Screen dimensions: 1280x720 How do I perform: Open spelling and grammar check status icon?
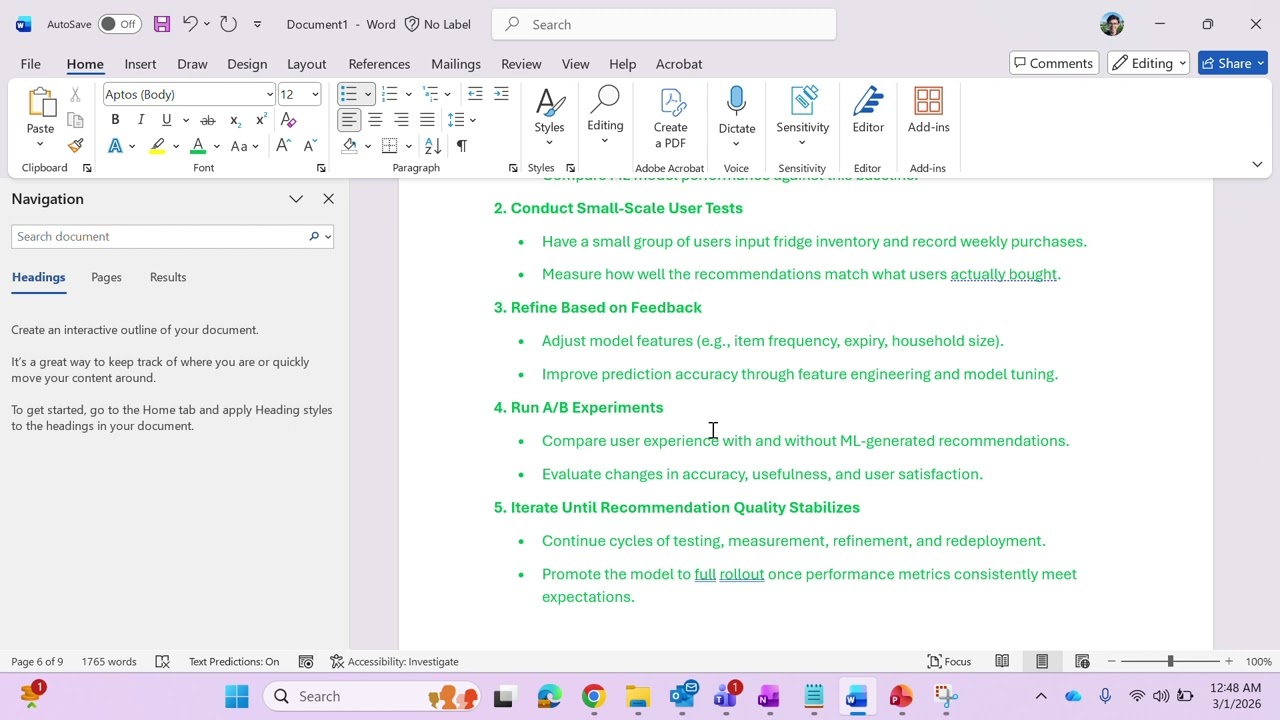point(162,662)
